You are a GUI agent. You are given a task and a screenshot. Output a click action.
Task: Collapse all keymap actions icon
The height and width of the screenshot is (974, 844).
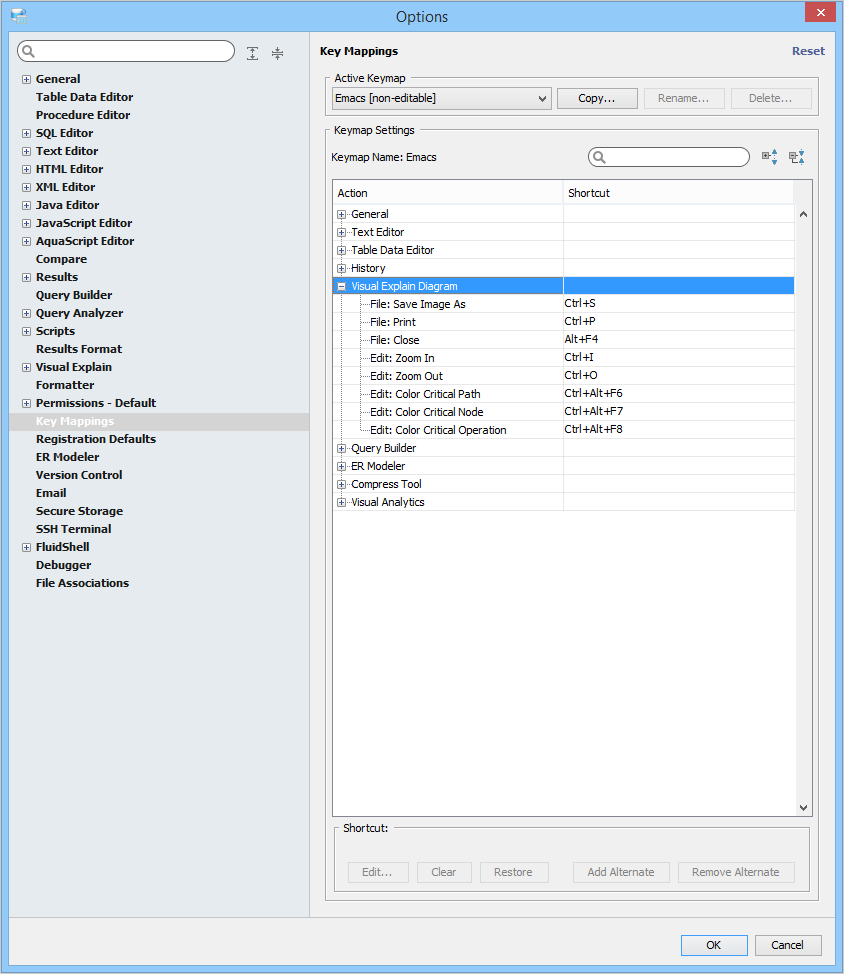[x=797, y=157]
